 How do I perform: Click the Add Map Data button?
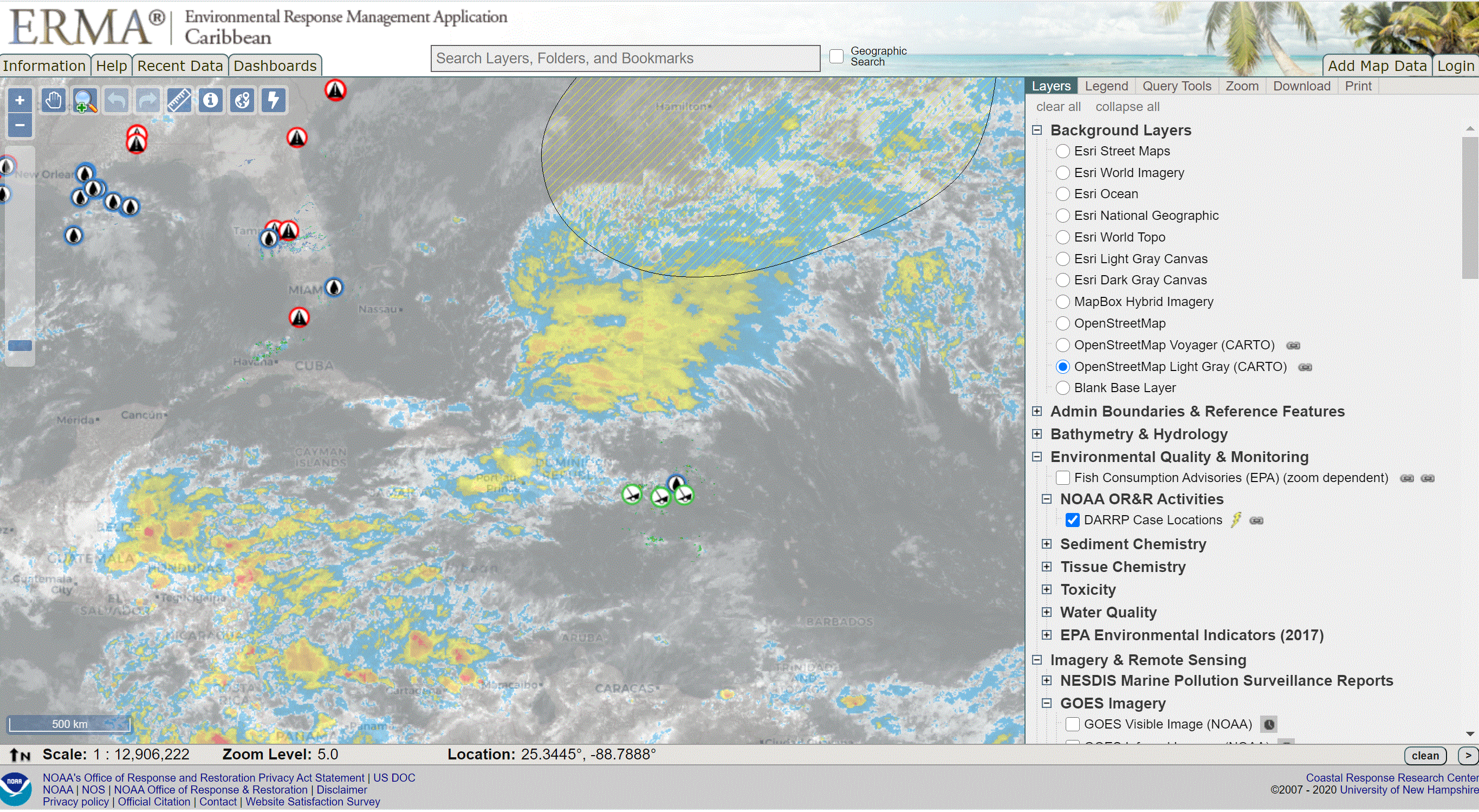pyautogui.click(x=1377, y=66)
